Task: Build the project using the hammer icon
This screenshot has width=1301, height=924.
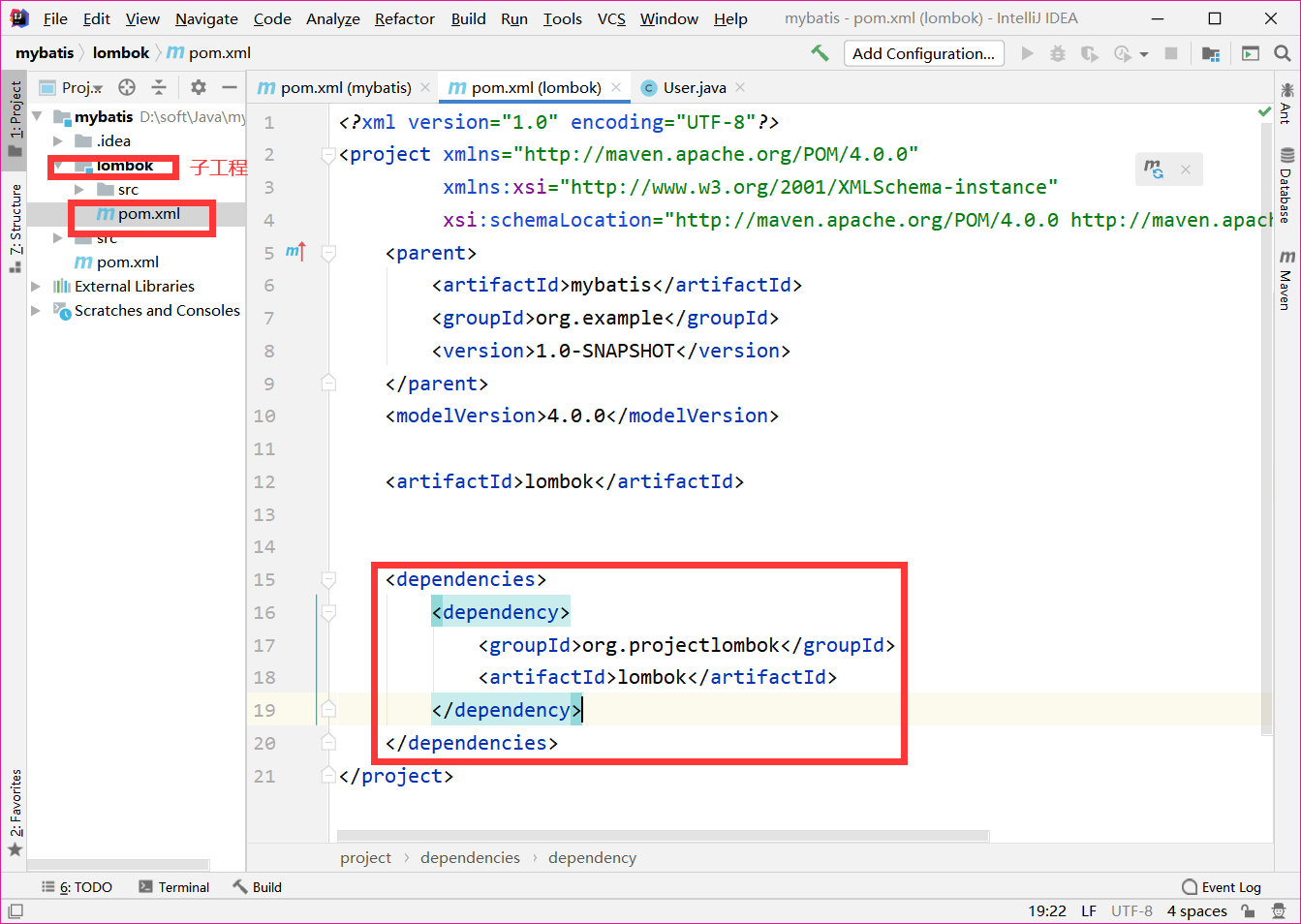Action: pyautogui.click(x=820, y=54)
